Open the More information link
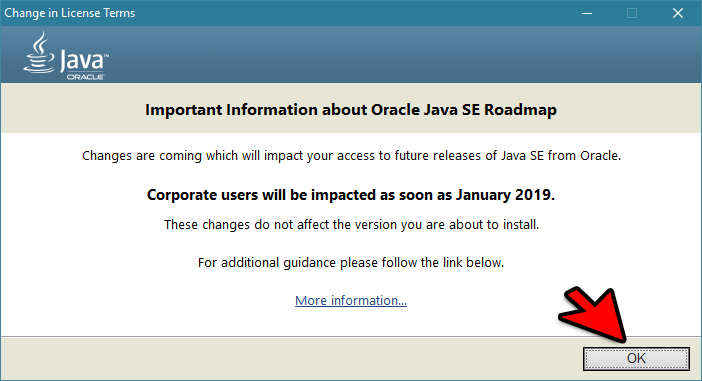 (351, 300)
